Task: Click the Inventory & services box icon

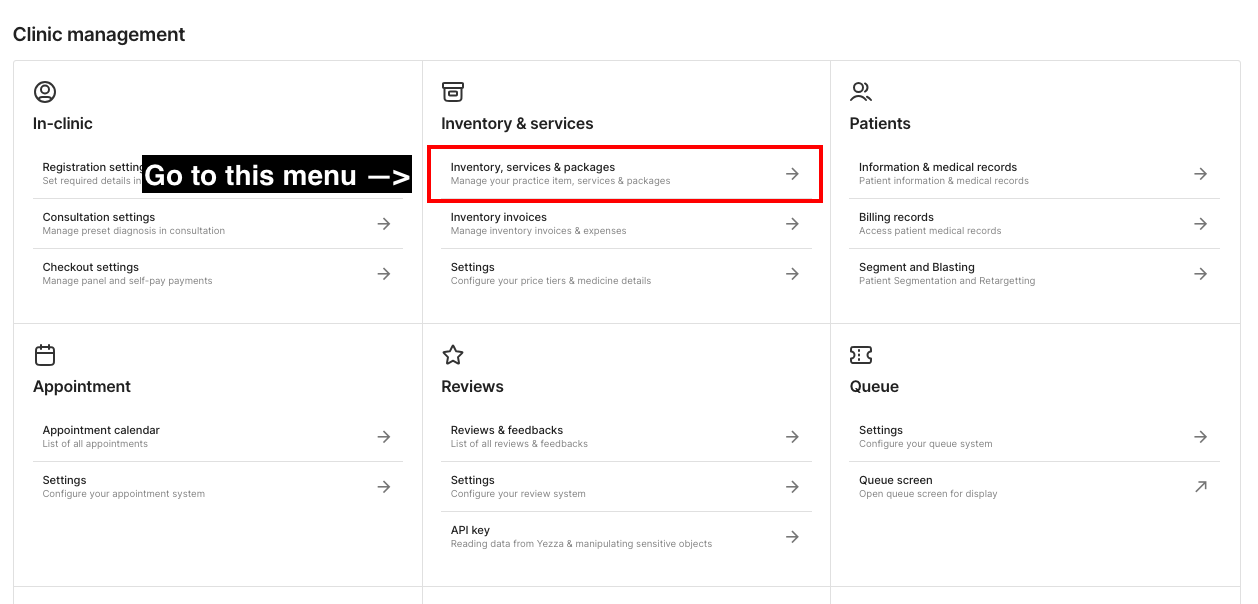Action: coord(452,92)
